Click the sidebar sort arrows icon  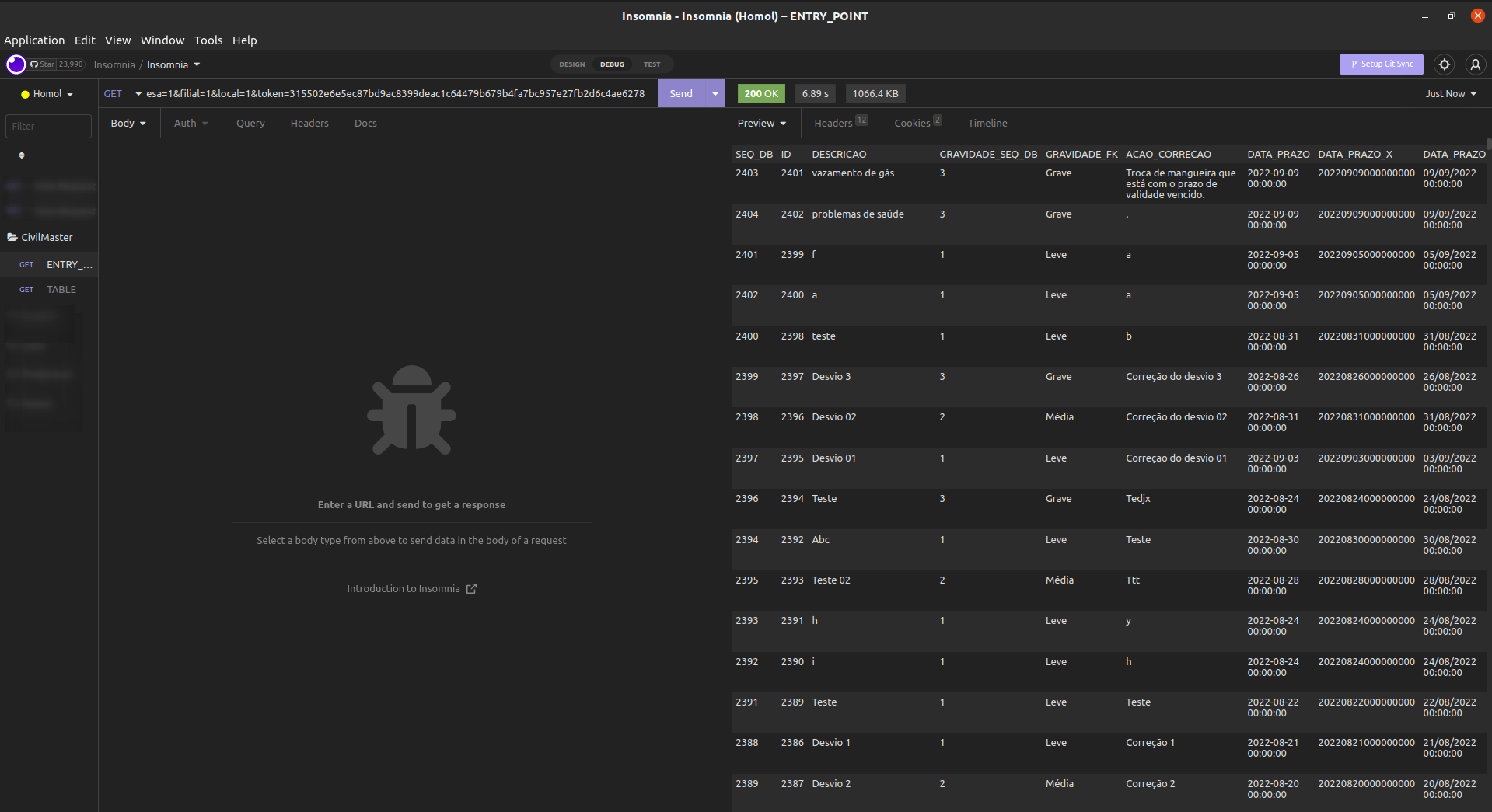click(x=22, y=155)
